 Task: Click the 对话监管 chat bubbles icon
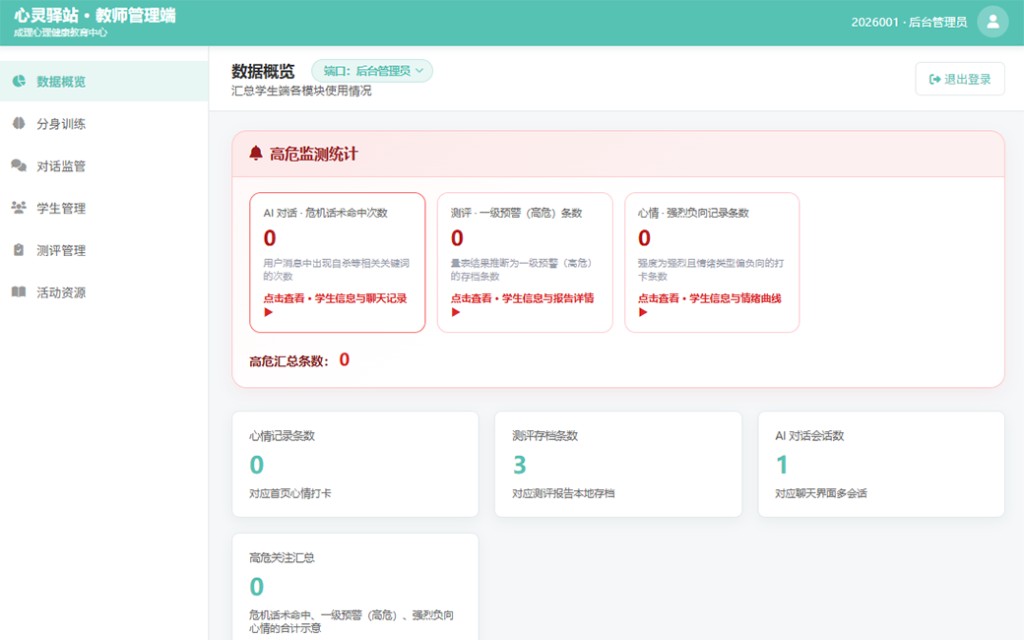click(x=19, y=165)
